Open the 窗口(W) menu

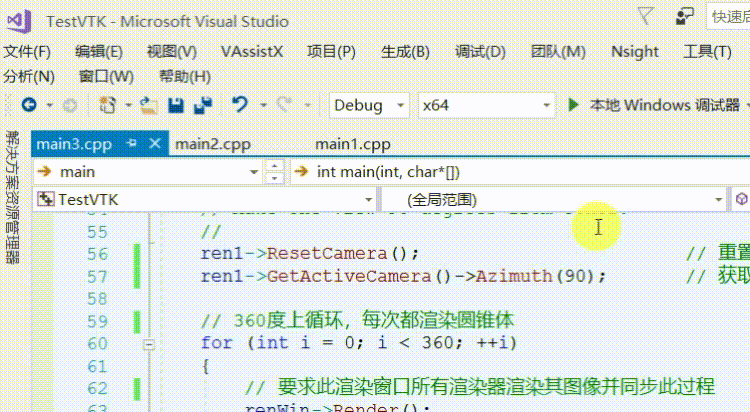tap(106, 77)
